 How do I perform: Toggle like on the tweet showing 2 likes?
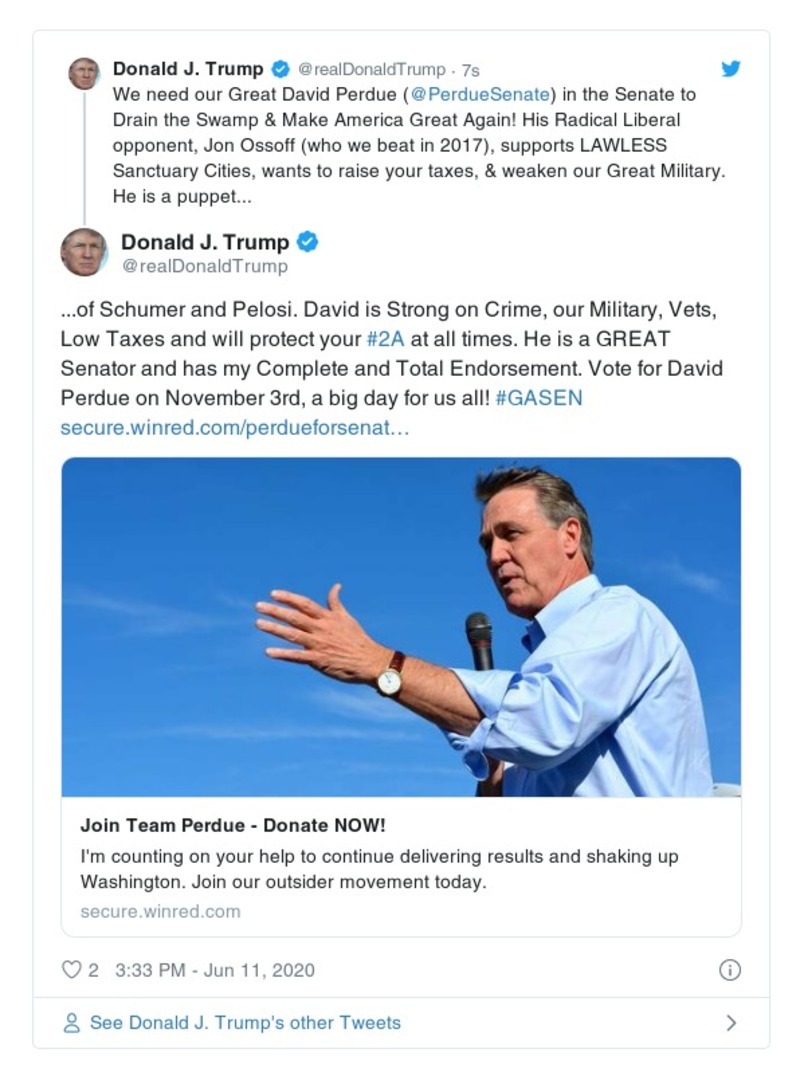click(71, 969)
